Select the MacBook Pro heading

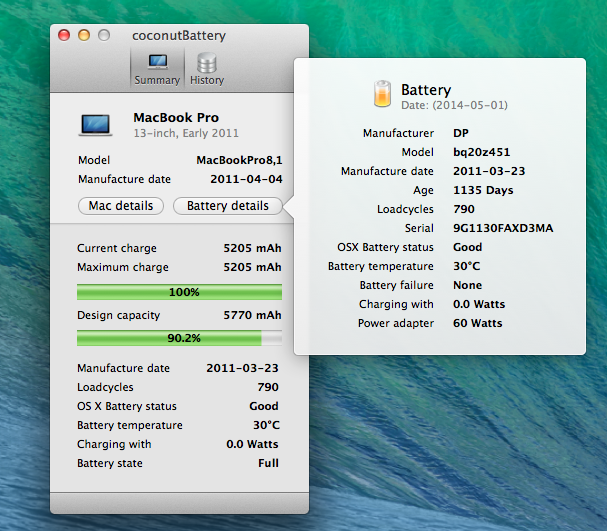coord(176,117)
